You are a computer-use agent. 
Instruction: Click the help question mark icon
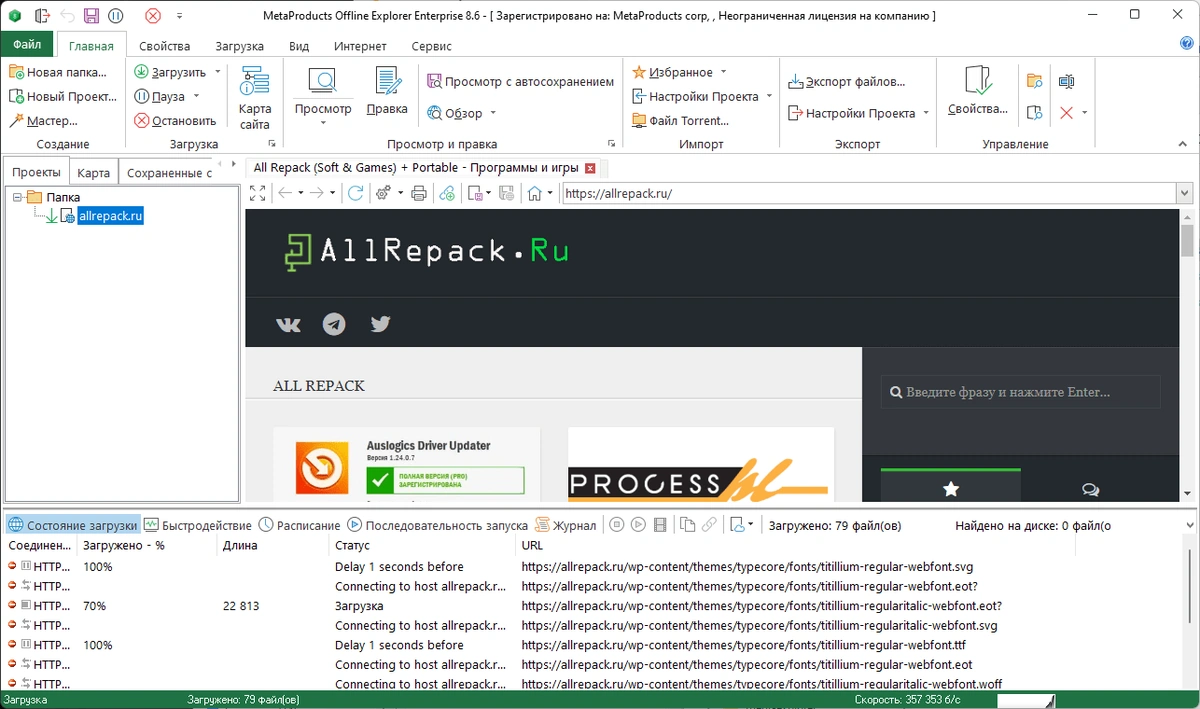1187,44
